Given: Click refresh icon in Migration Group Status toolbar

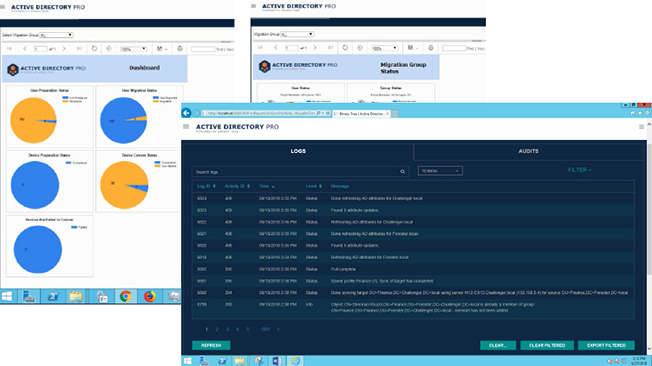Looking at the screenshot, I should point(345,48).
